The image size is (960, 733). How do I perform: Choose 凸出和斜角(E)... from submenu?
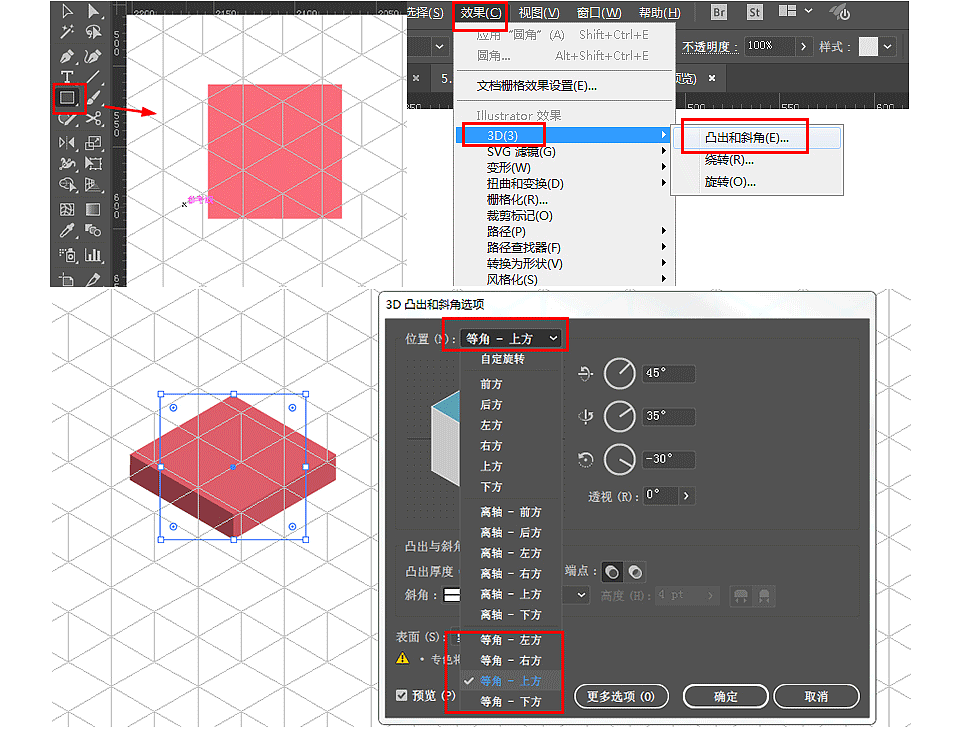tap(757, 138)
